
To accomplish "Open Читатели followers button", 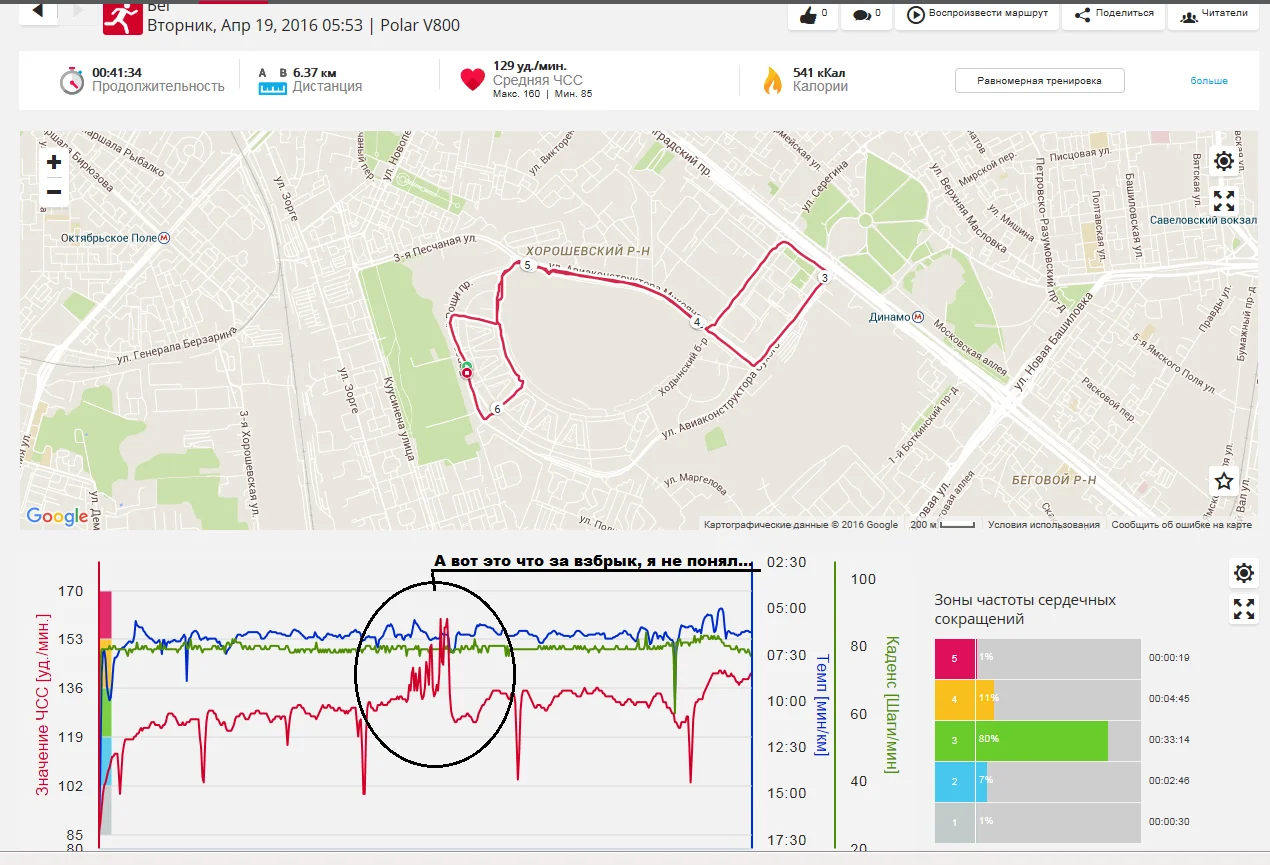I will (x=1214, y=15).
